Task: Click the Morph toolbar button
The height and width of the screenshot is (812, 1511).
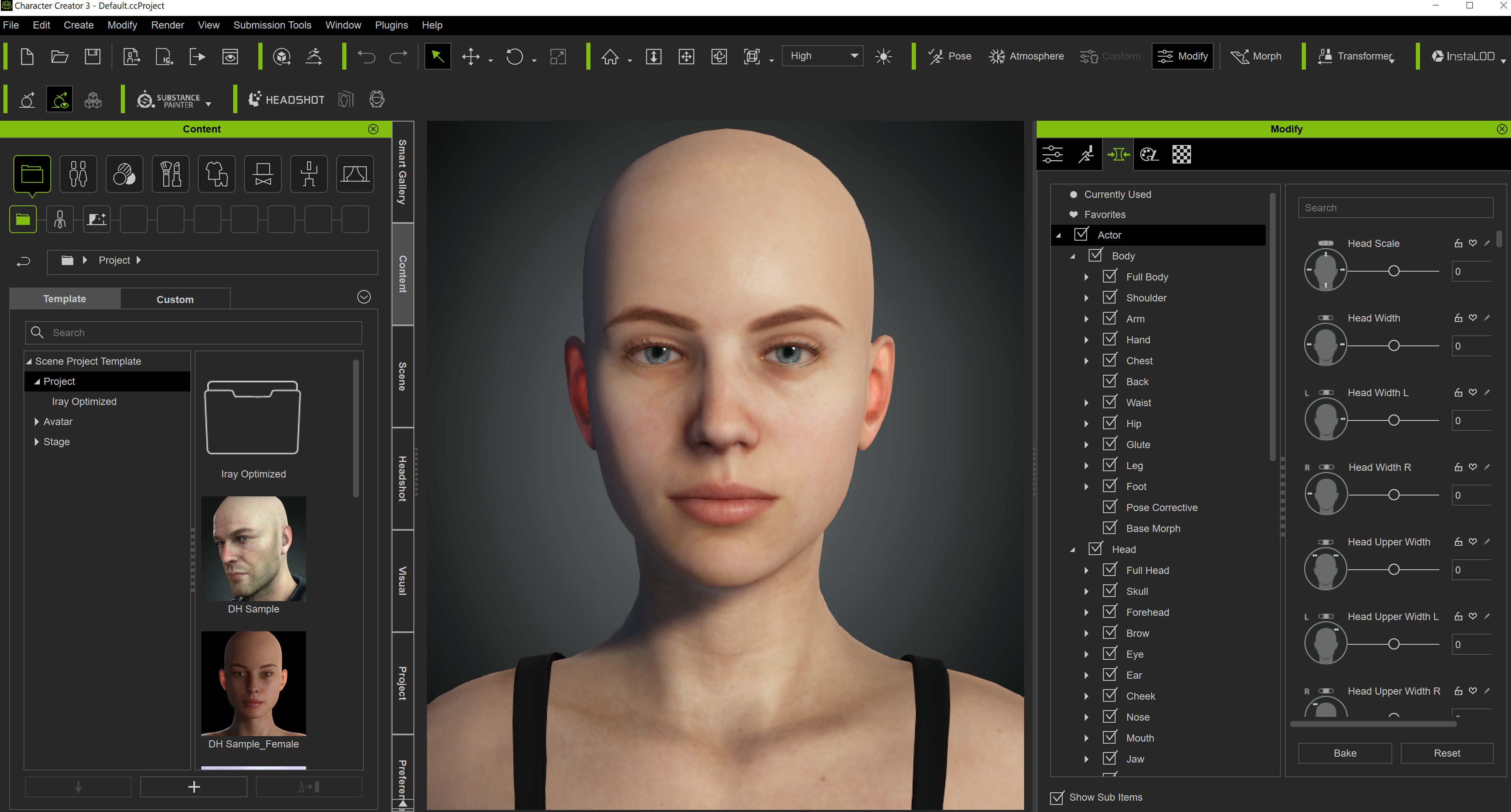Action: pos(1256,56)
